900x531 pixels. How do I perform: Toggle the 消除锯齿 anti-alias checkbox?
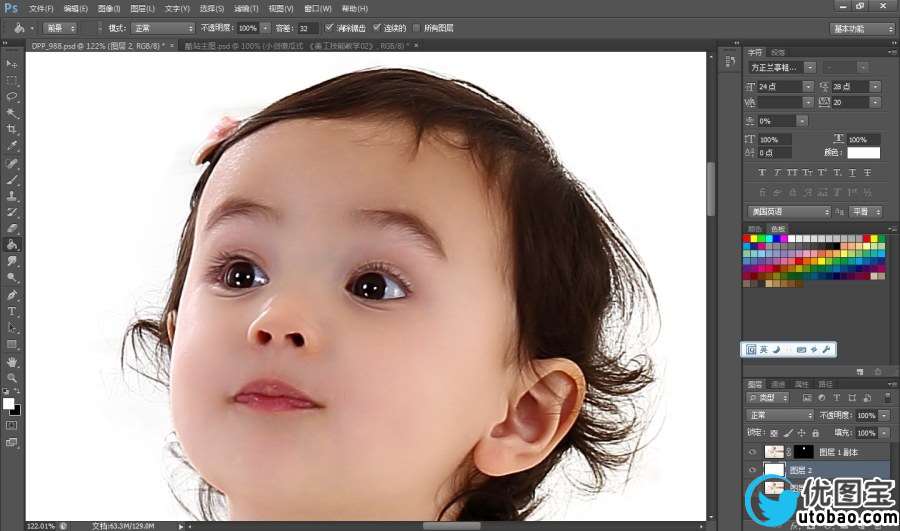point(331,28)
